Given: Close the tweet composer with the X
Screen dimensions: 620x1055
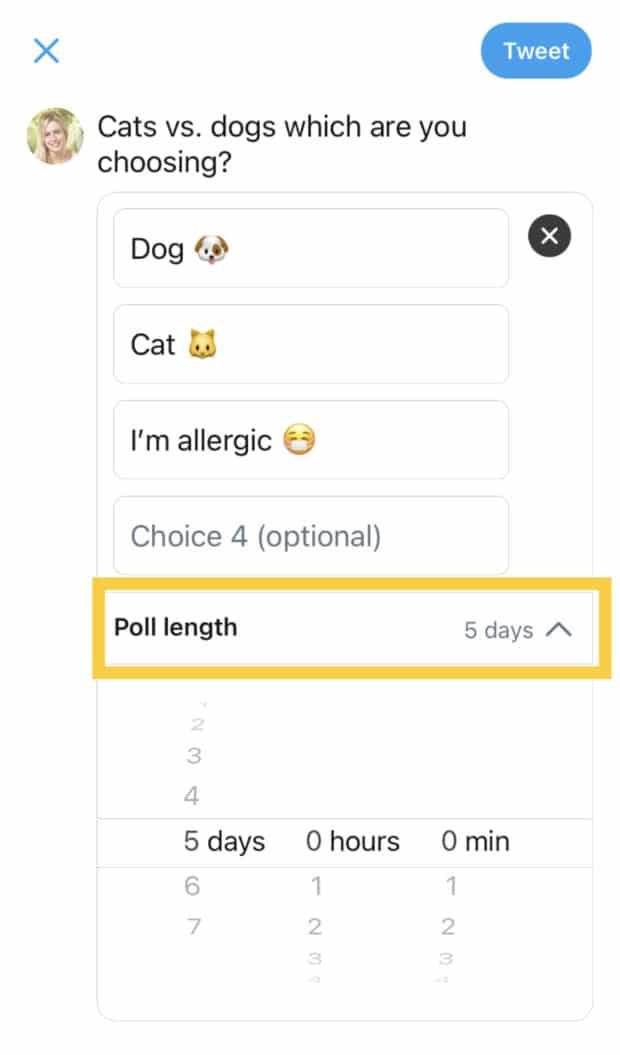Looking at the screenshot, I should point(46,51).
